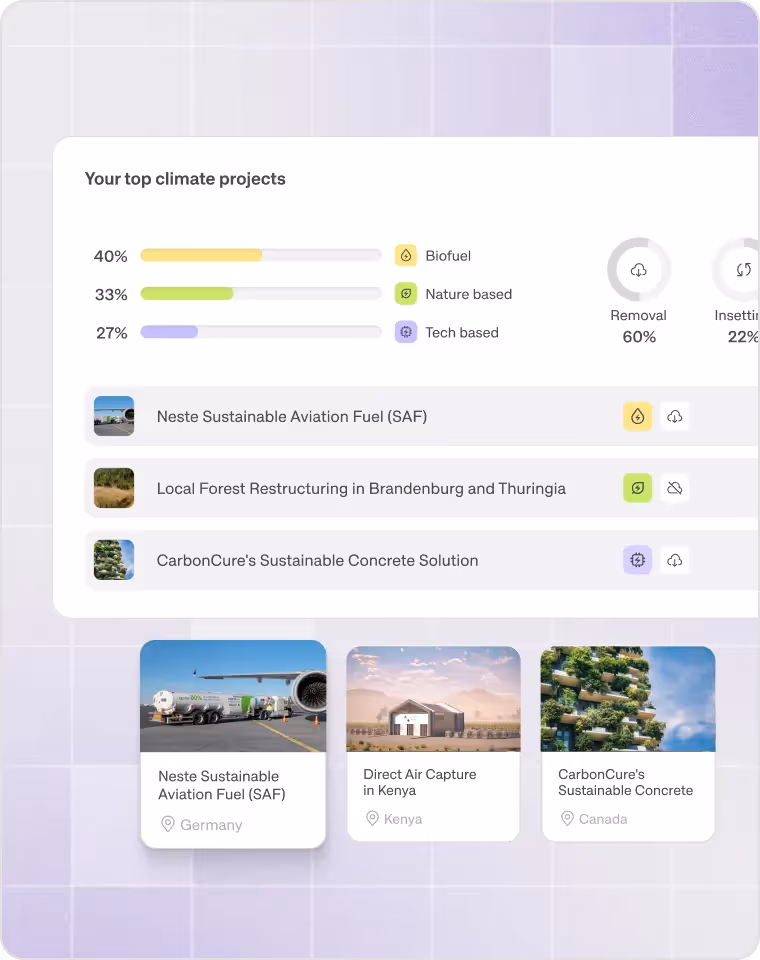
Task: Click the purple Tech based category icon
Action: coord(405,332)
